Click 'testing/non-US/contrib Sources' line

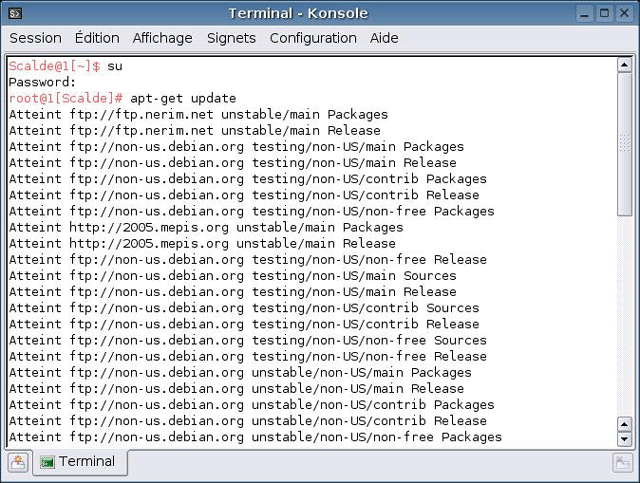coord(244,308)
